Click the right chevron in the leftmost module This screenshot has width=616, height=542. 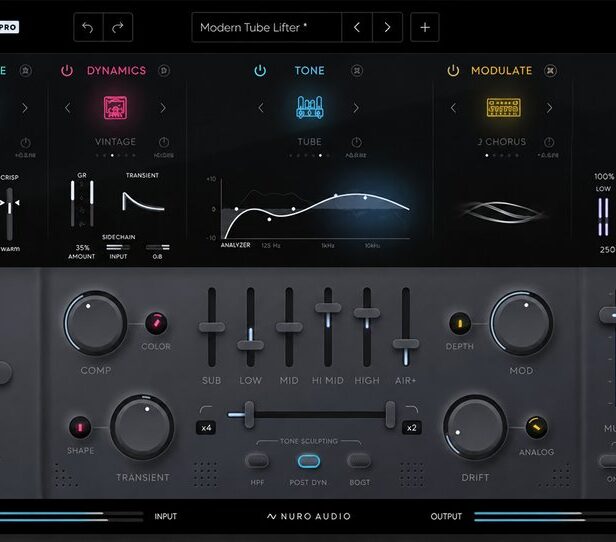25,108
